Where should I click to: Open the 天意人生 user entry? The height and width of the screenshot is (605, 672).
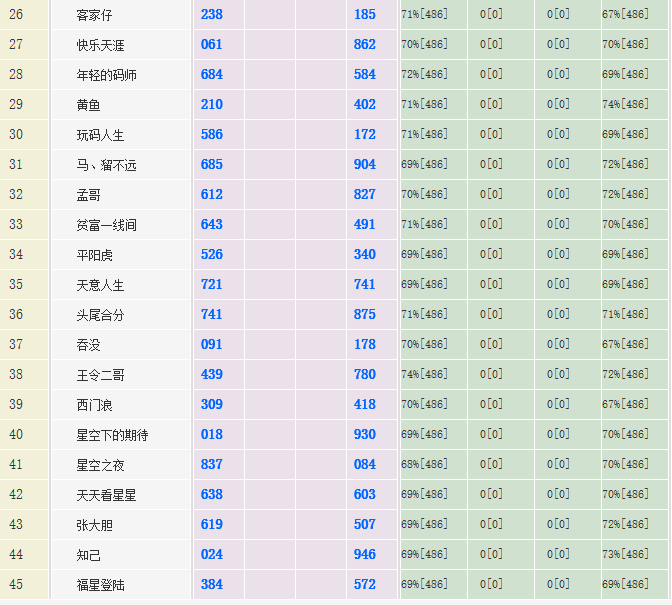tap(101, 285)
